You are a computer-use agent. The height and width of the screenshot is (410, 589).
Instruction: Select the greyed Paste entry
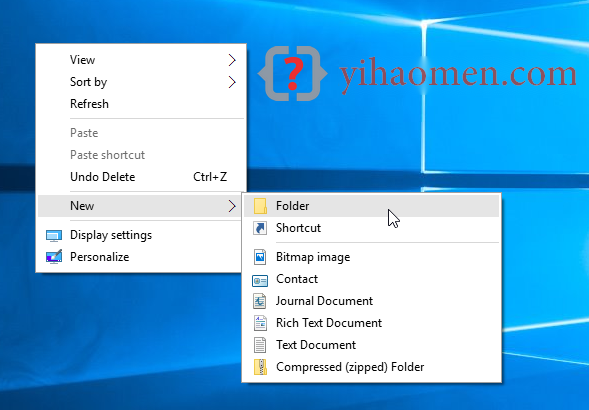pos(141,133)
